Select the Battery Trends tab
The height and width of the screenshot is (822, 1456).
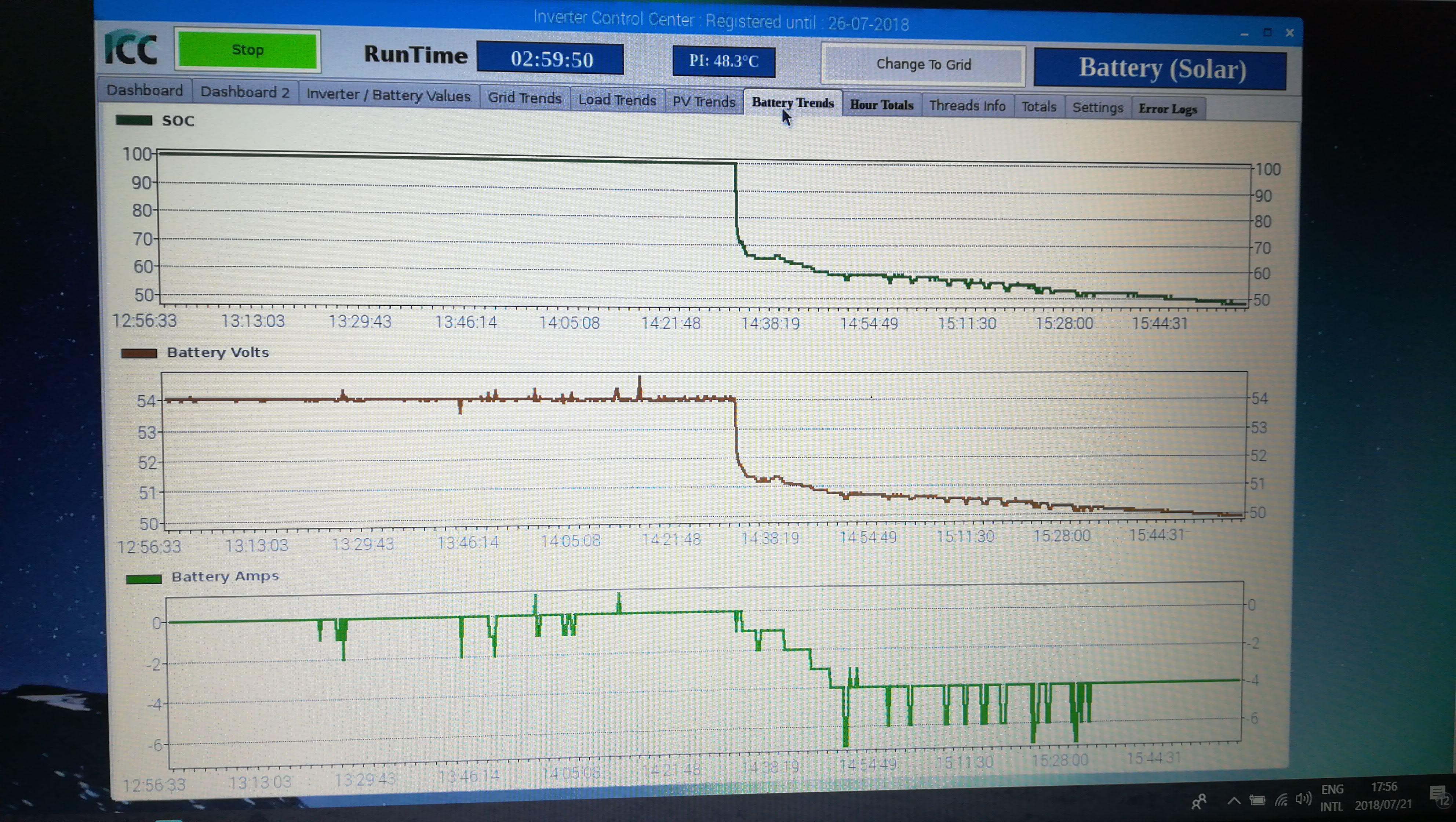click(793, 103)
